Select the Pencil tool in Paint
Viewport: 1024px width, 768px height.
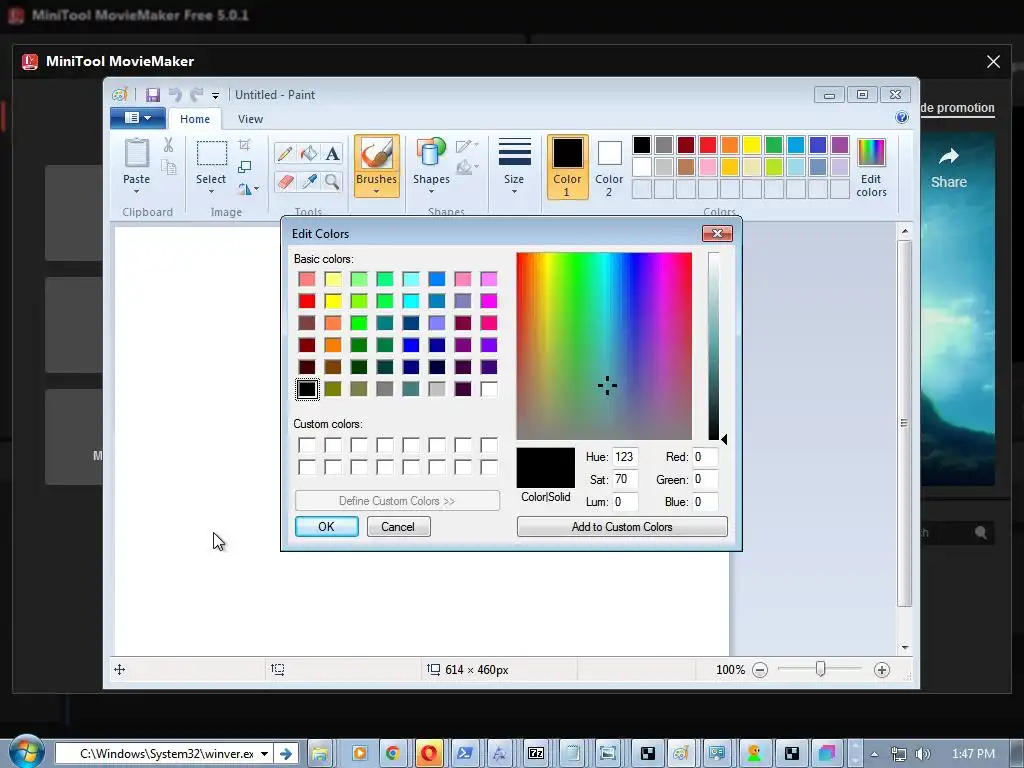pos(285,153)
